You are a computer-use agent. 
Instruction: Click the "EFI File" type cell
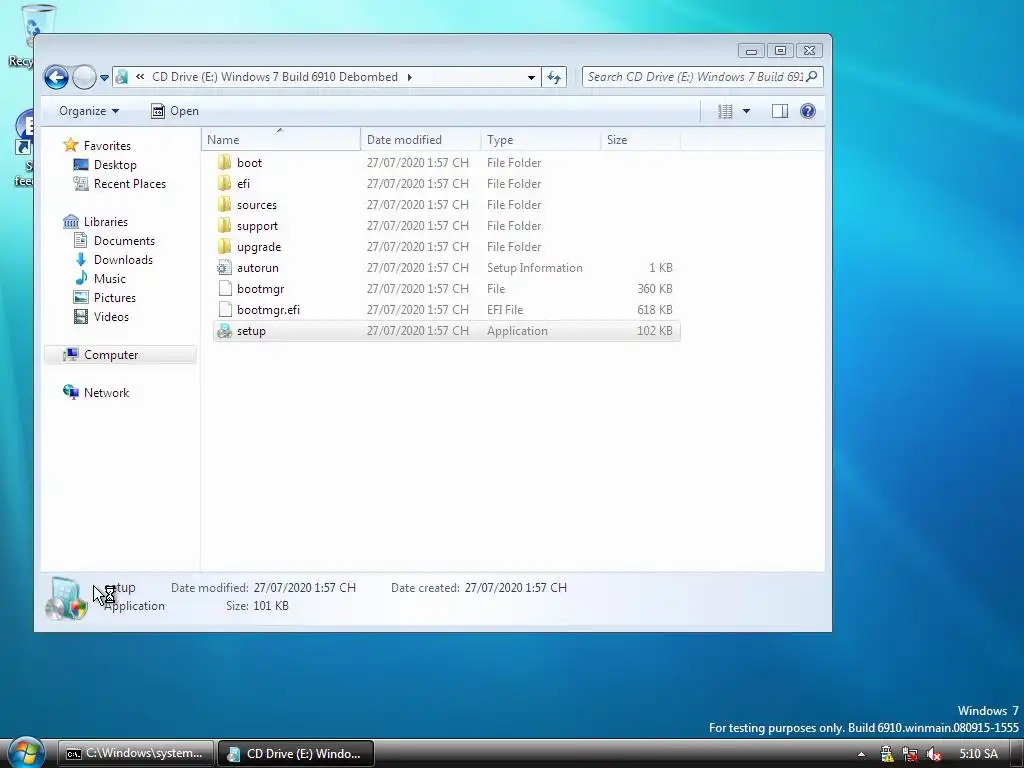pos(505,310)
